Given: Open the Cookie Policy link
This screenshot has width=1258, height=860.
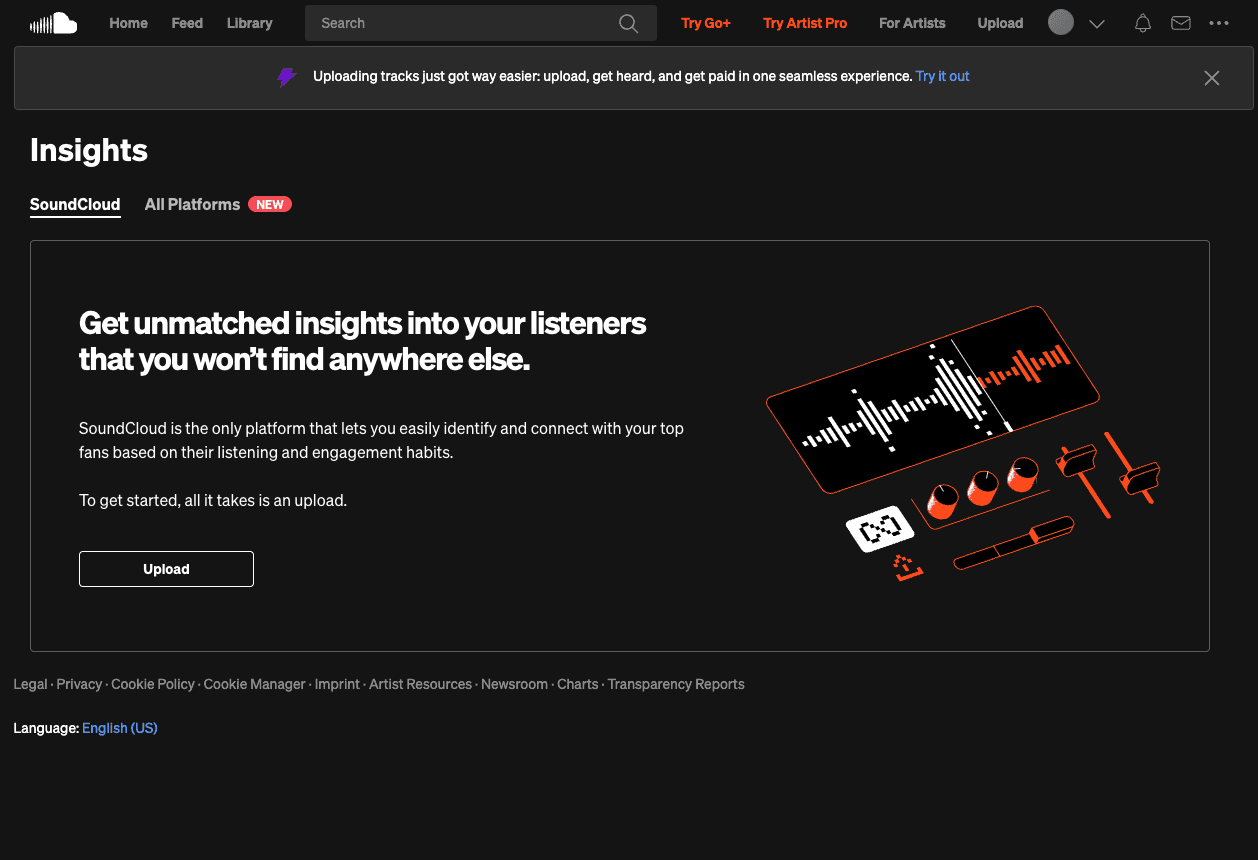Looking at the screenshot, I should pyautogui.click(x=153, y=684).
